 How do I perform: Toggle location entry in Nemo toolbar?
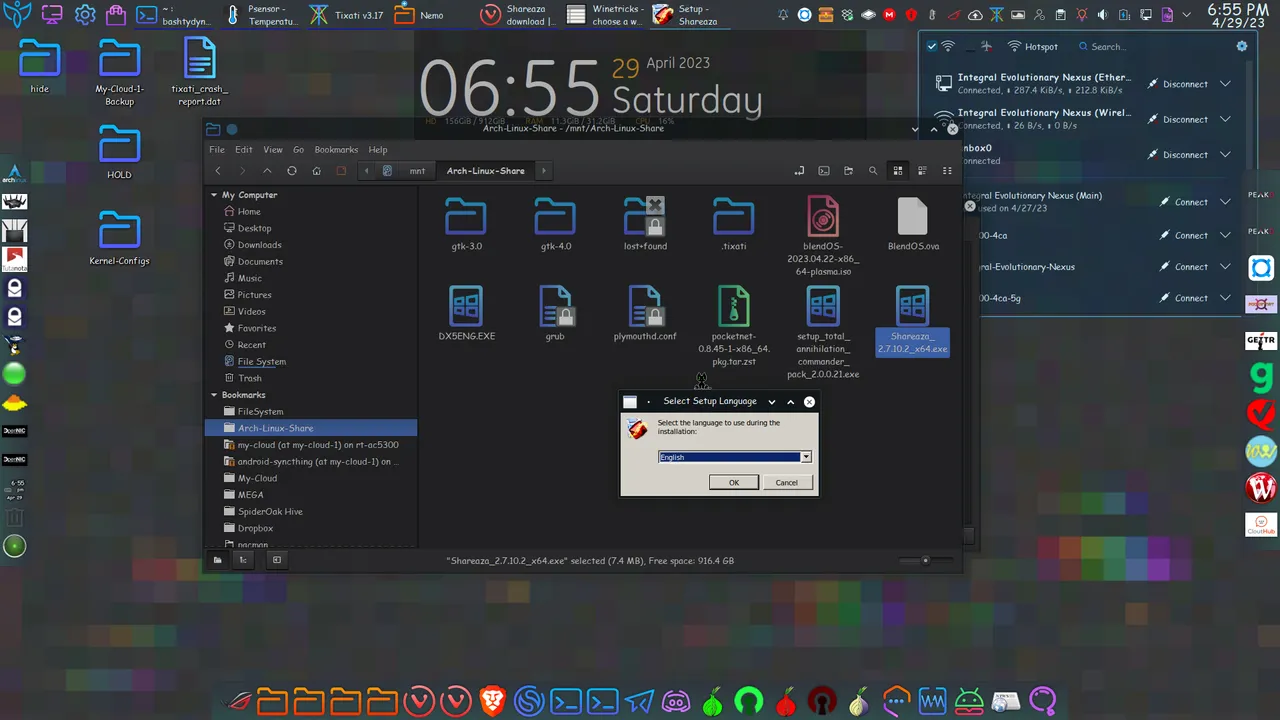click(x=799, y=171)
